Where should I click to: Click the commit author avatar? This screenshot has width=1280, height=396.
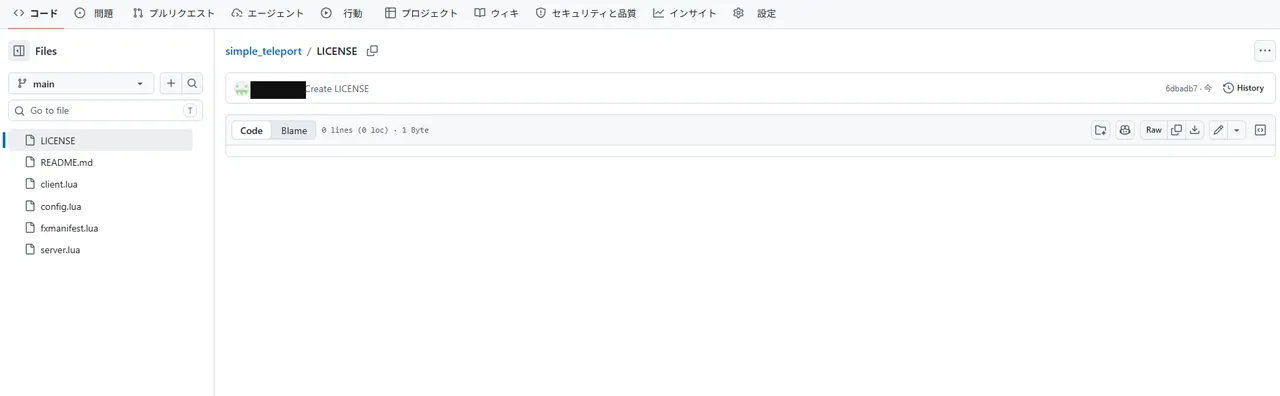point(241,89)
